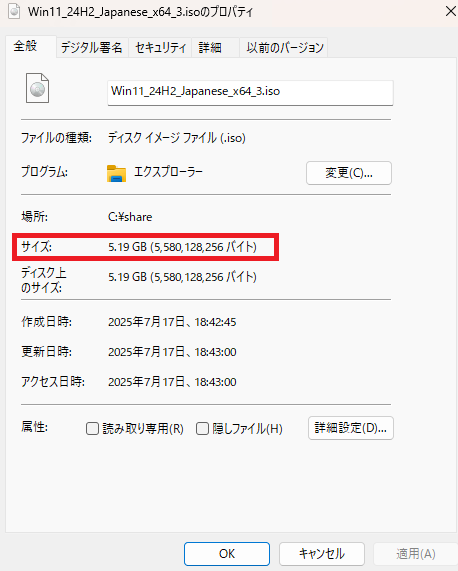Switch to the デジタル署名 tab
This screenshot has height=571, width=458.
91,48
